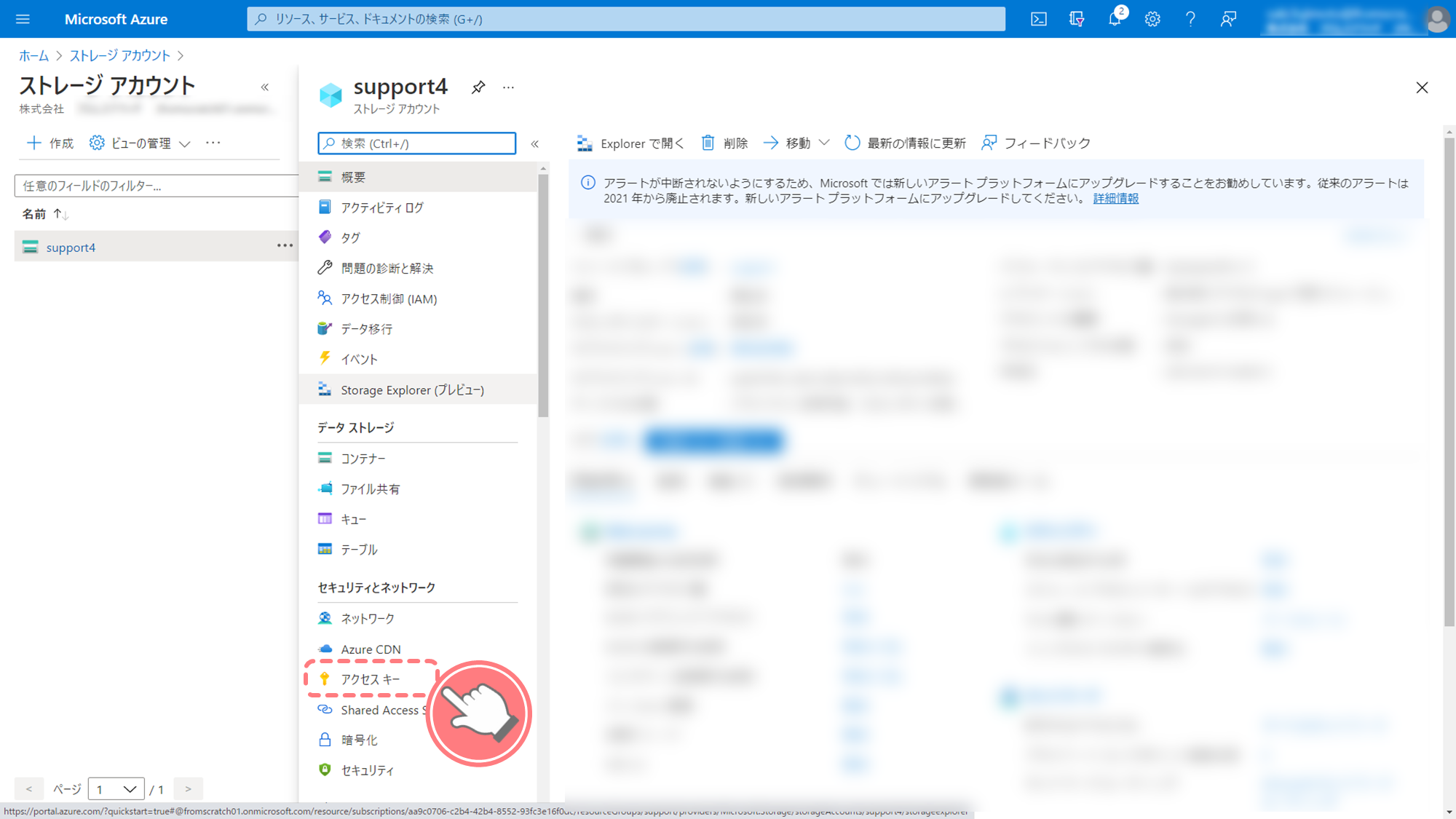Collapse the support4 resource menu
Image resolution: width=1456 pixels, height=819 pixels.
pyautogui.click(x=535, y=143)
